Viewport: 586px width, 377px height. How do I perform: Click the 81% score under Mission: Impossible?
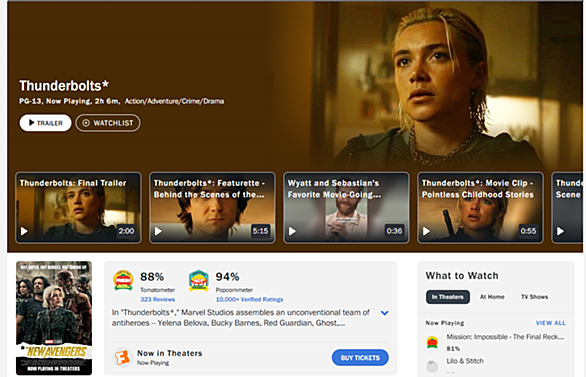pyautogui.click(x=453, y=349)
